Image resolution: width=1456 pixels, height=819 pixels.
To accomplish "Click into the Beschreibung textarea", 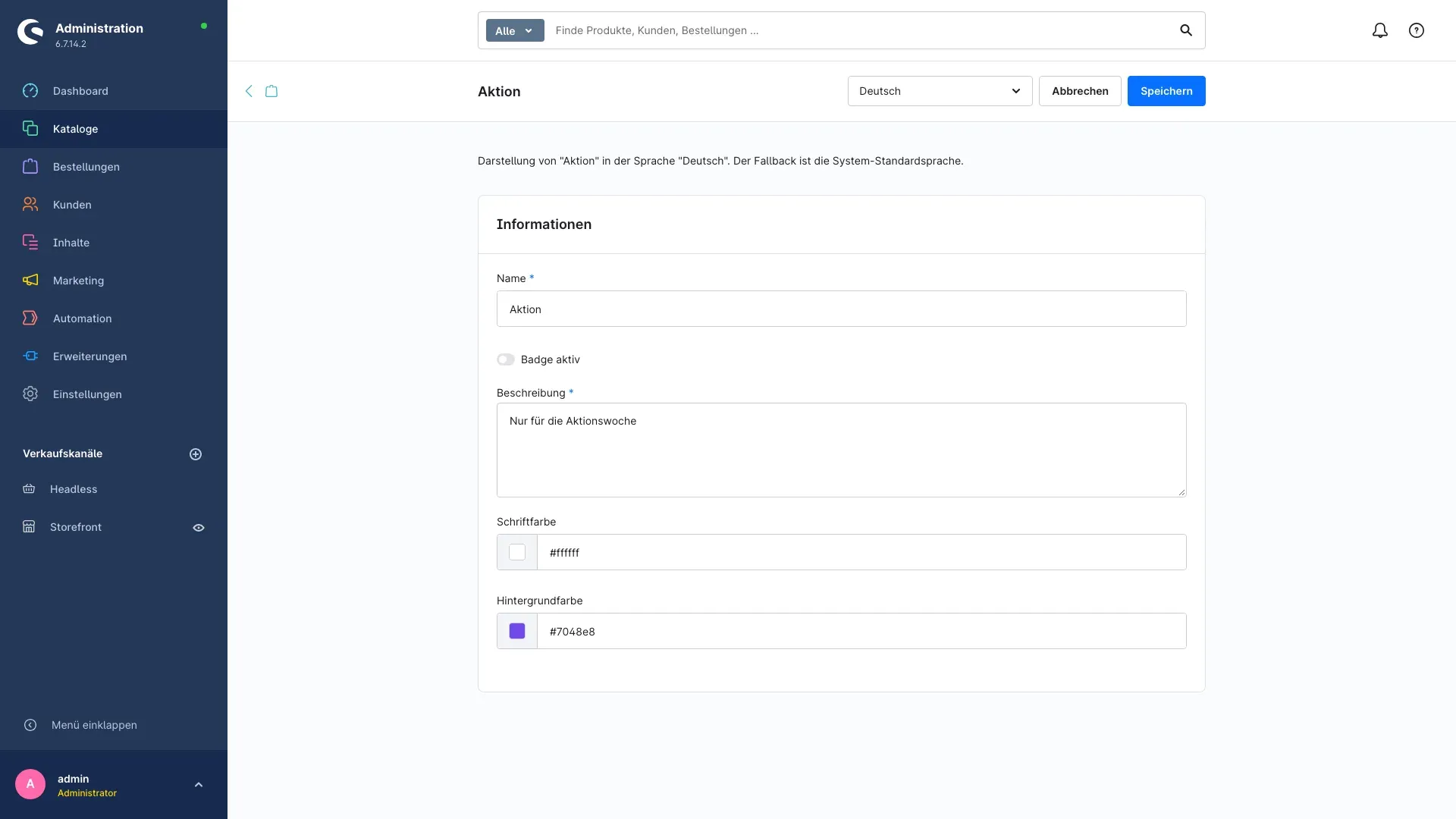I will pos(842,450).
